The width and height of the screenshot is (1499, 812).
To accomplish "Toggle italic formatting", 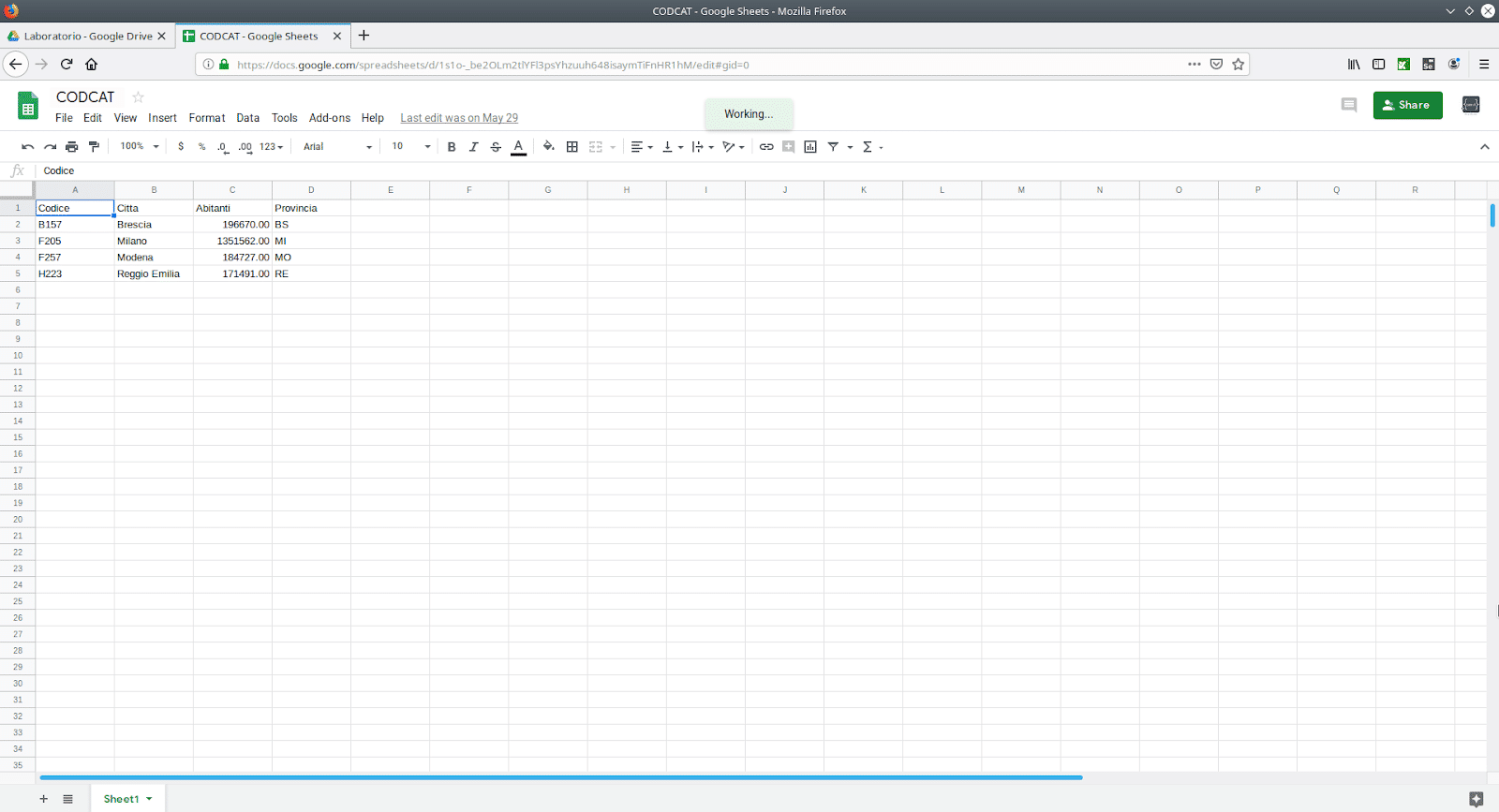I will (474, 147).
